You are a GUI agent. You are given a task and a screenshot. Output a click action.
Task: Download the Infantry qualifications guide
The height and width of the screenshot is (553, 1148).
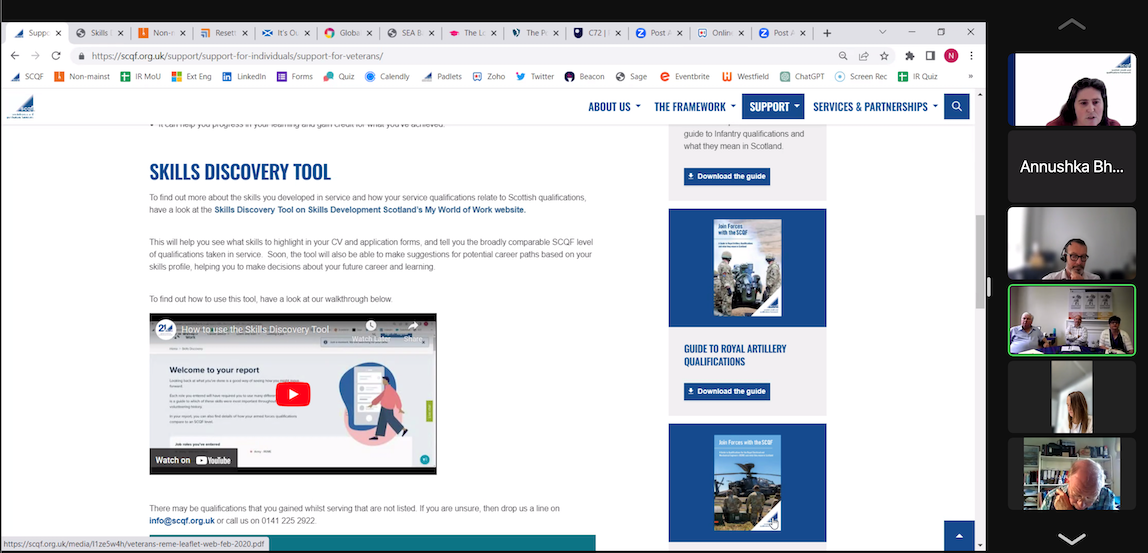coord(727,177)
